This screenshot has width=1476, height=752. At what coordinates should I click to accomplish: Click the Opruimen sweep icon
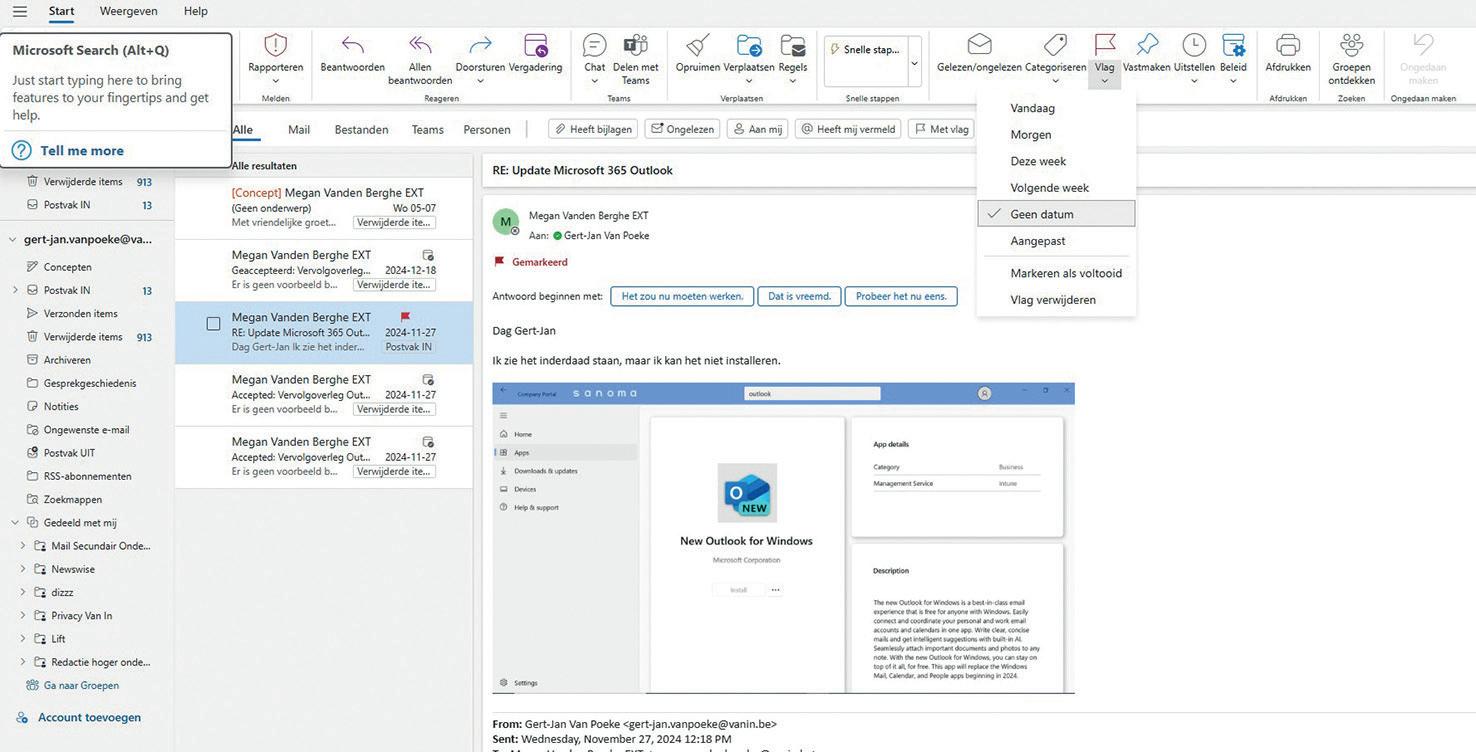[x=697, y=45]
